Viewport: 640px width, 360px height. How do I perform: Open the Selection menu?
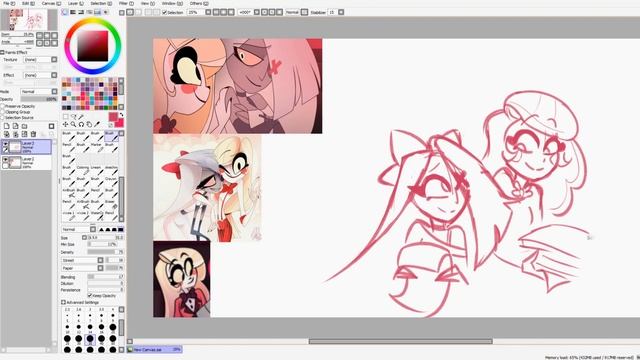(101, 3)
